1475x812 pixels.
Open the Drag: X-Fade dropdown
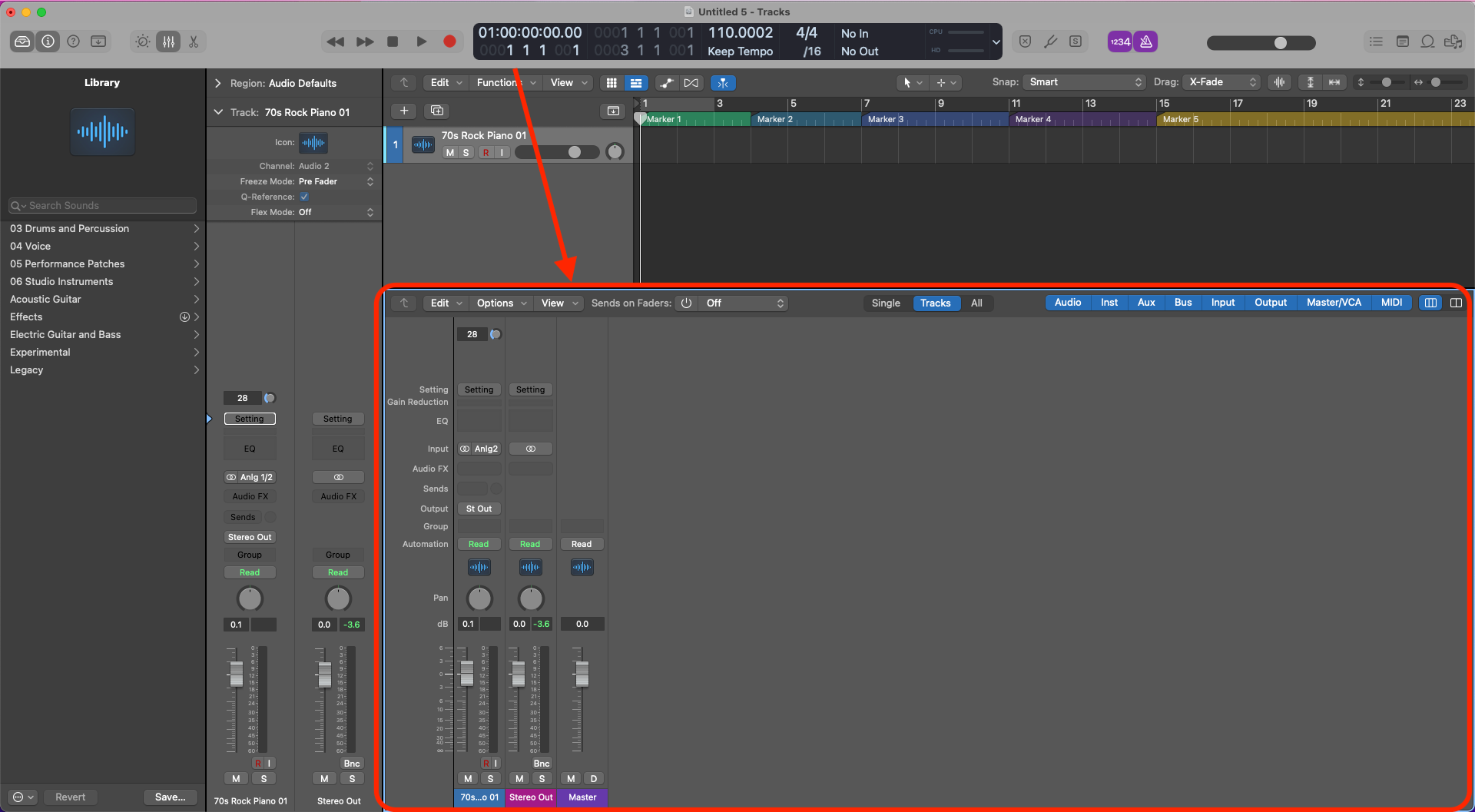pyautogui.click(x=1221, y=81)
